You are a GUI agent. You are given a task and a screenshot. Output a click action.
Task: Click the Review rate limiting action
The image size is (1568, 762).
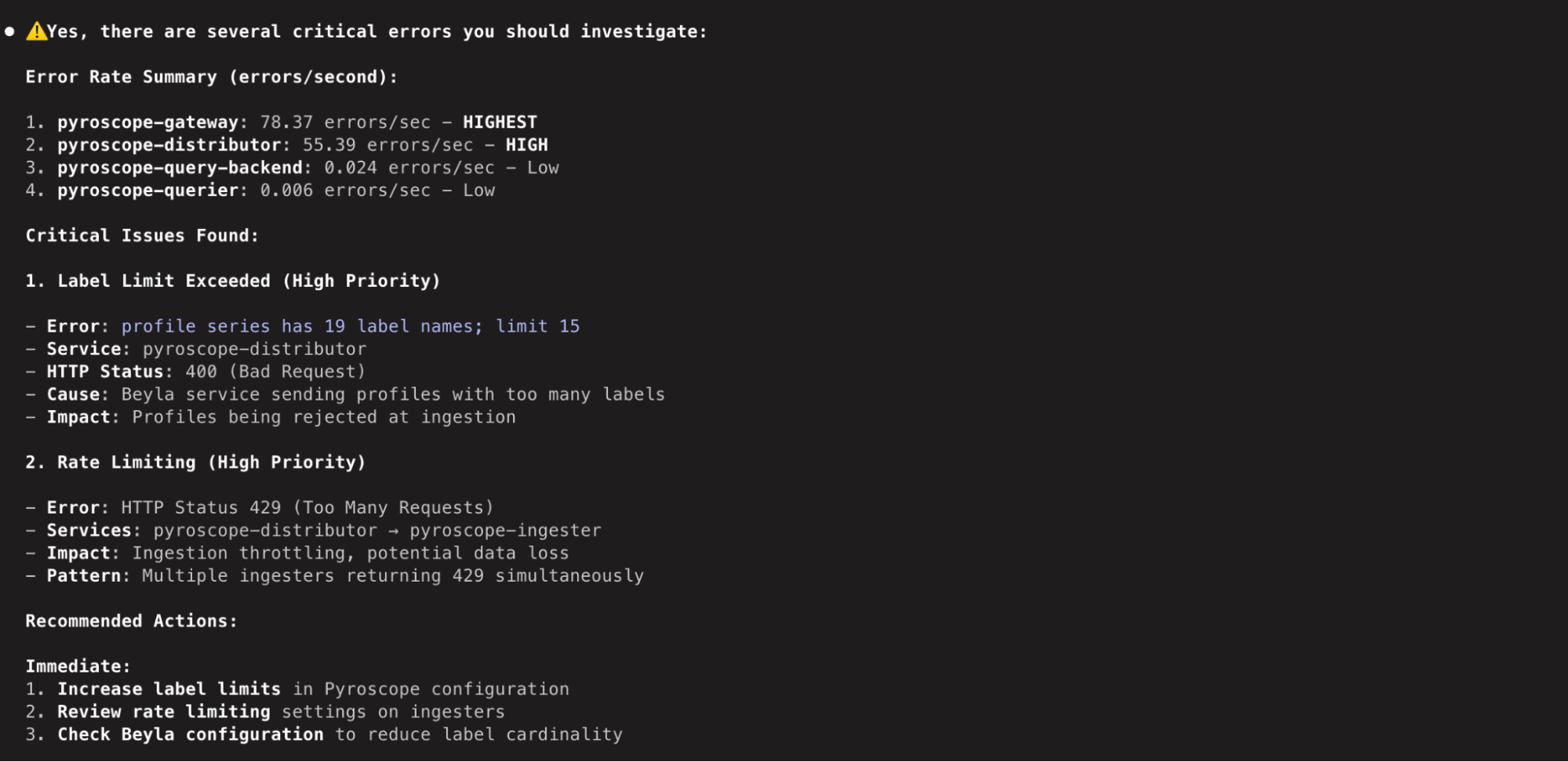click(163, 712)
